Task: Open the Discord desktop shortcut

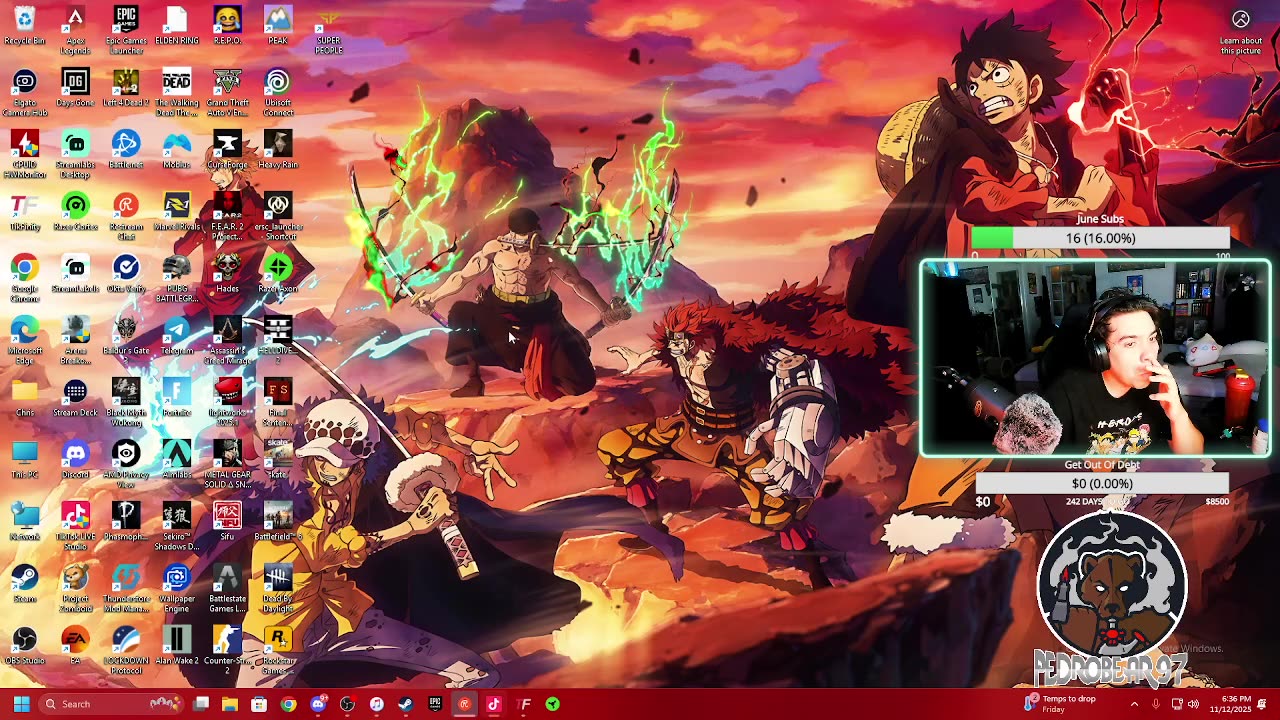Action: click(75, 460)
